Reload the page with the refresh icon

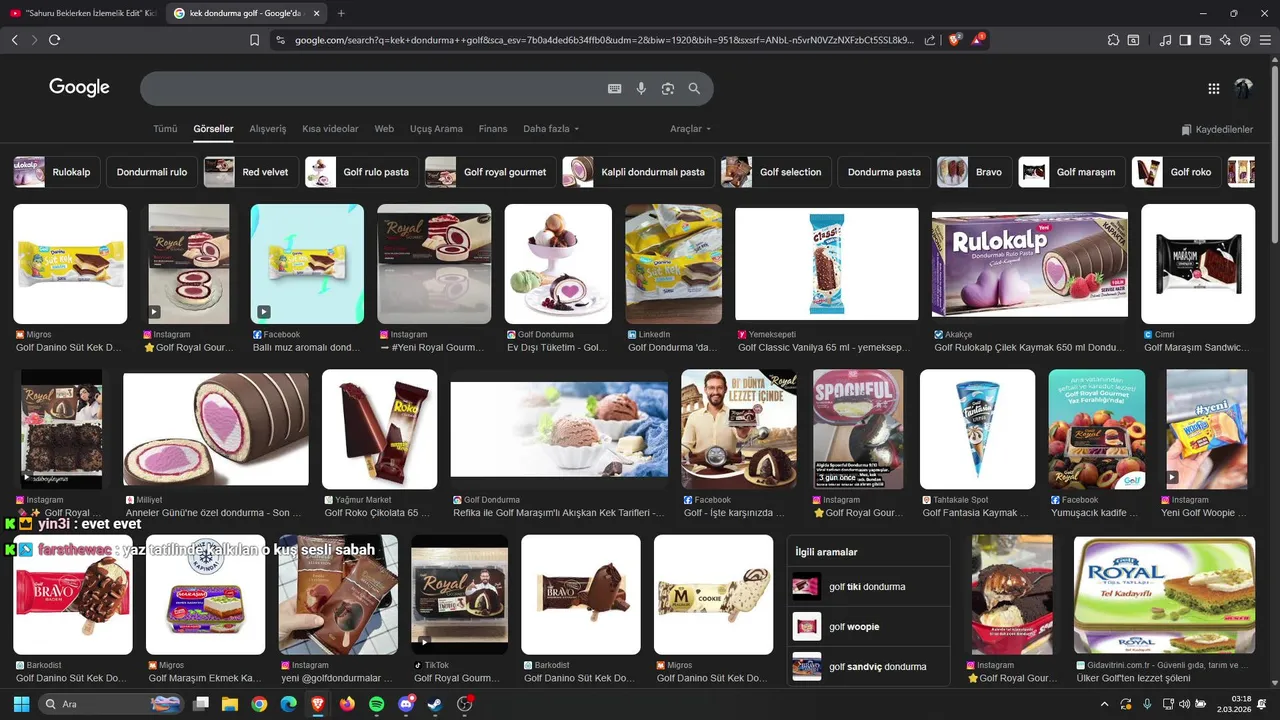54,40
